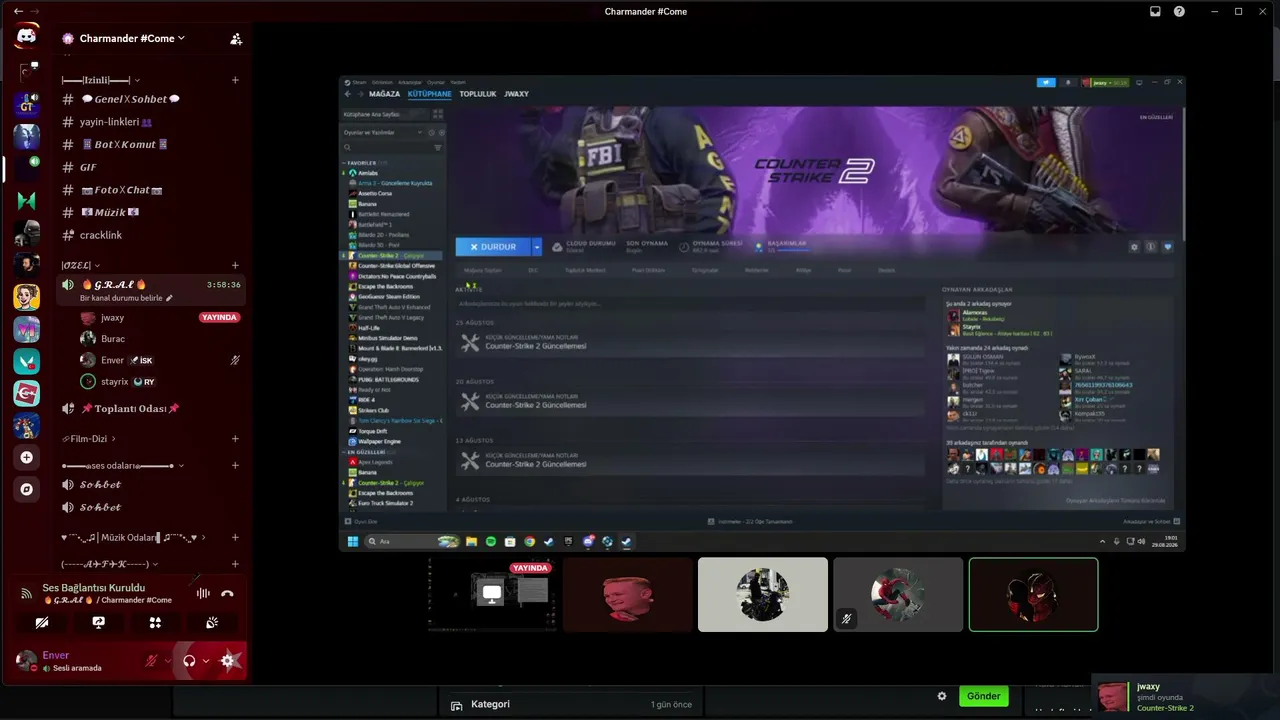Open the DURDUR button dropdown arrow in Steam

[536, 246]
